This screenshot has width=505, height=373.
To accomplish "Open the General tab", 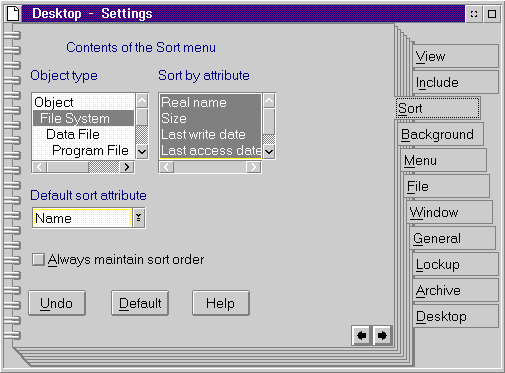I will coord(453,238).
